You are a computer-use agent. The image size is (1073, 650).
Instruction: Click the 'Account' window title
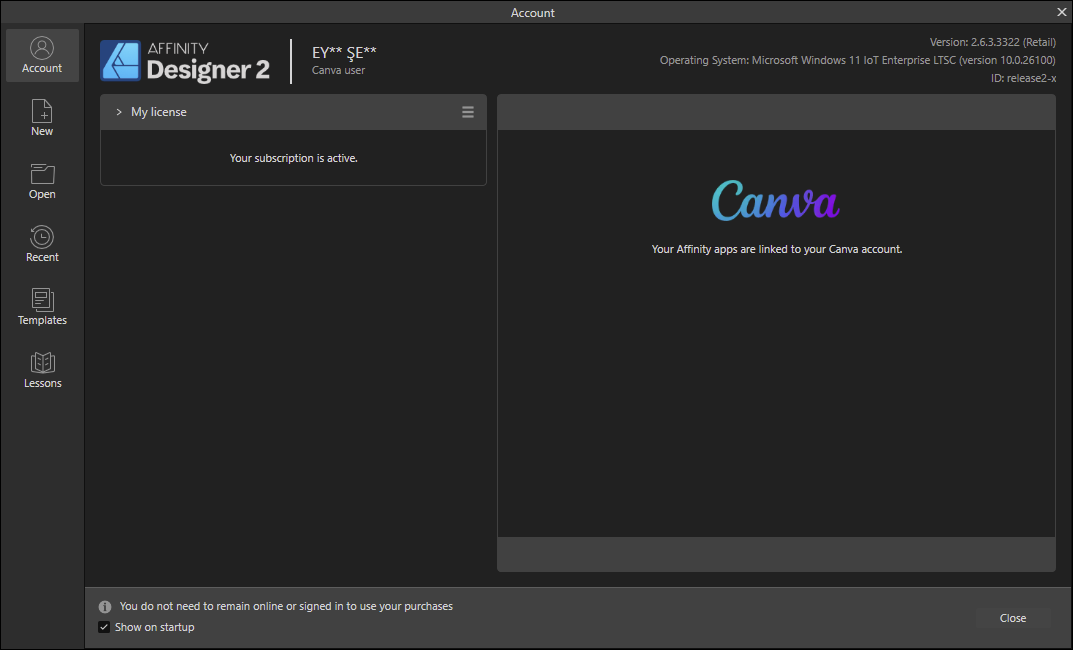click(532, 12)
